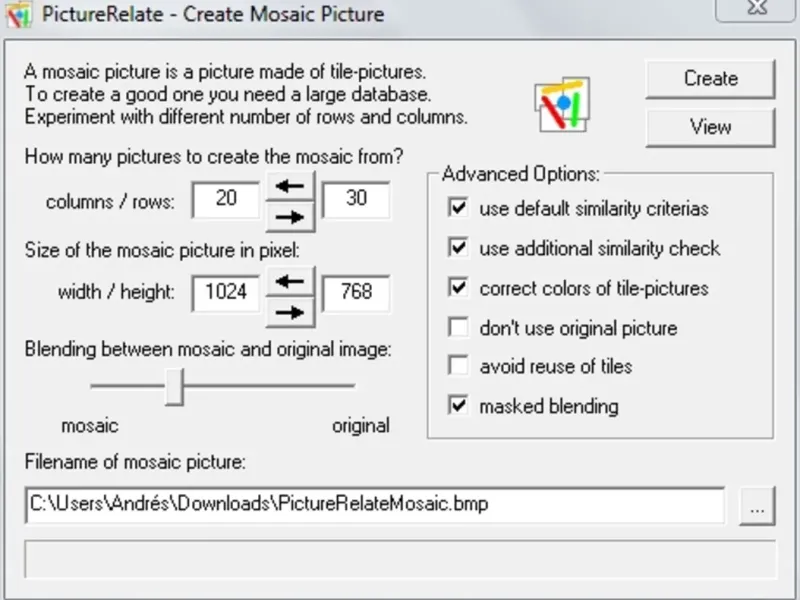
Task: Click the PictureRelate mosaic logo image
Action: 562,105
